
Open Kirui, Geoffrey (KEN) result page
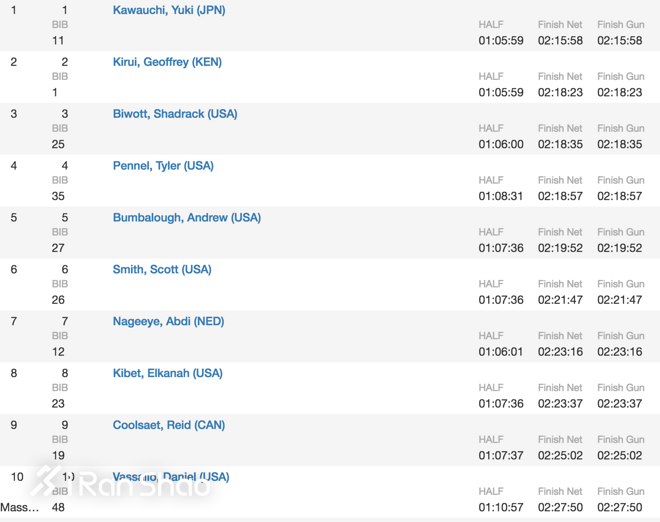click(167, 62)
